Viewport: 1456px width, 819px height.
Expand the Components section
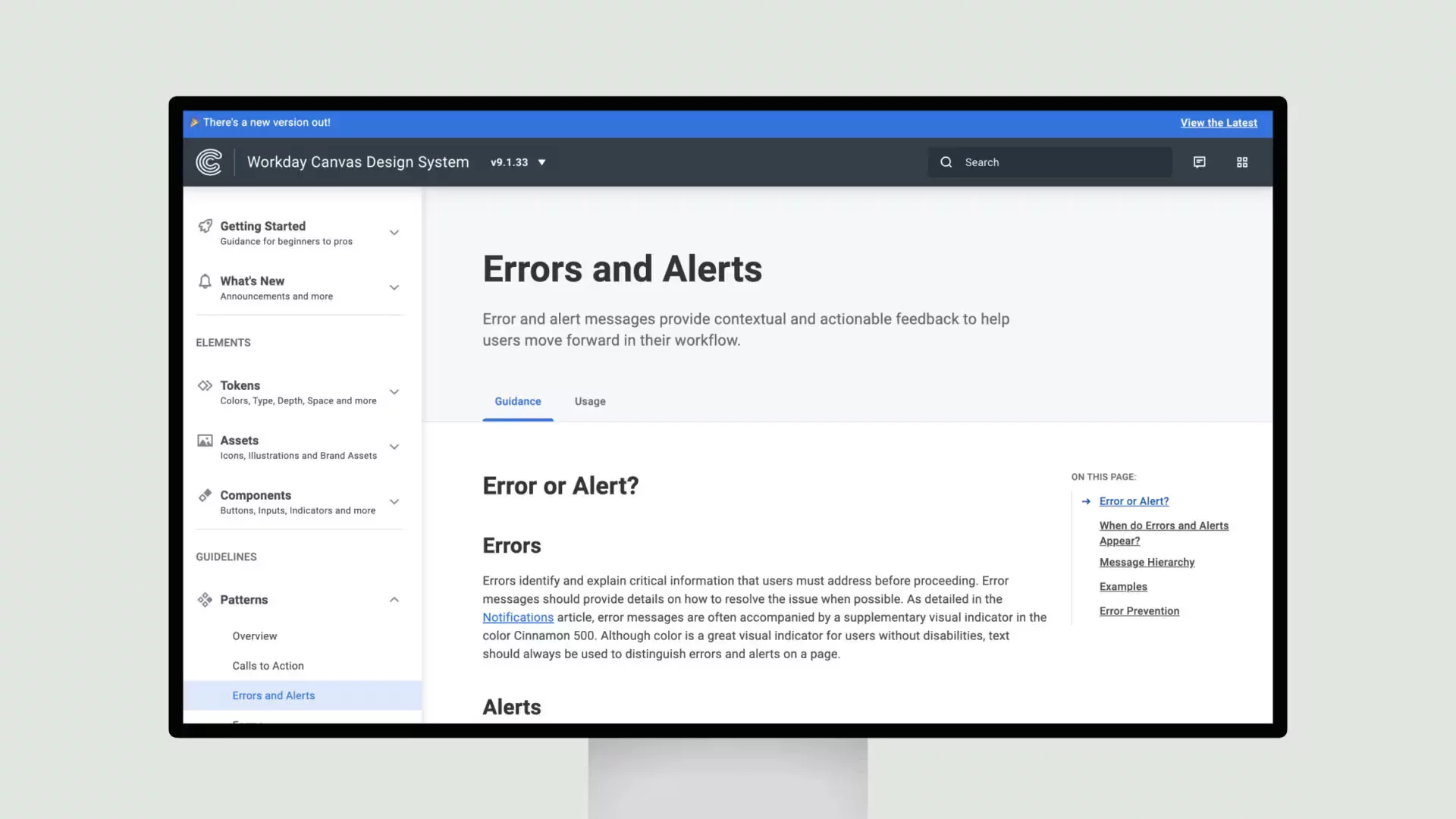(x=393, y=500)
